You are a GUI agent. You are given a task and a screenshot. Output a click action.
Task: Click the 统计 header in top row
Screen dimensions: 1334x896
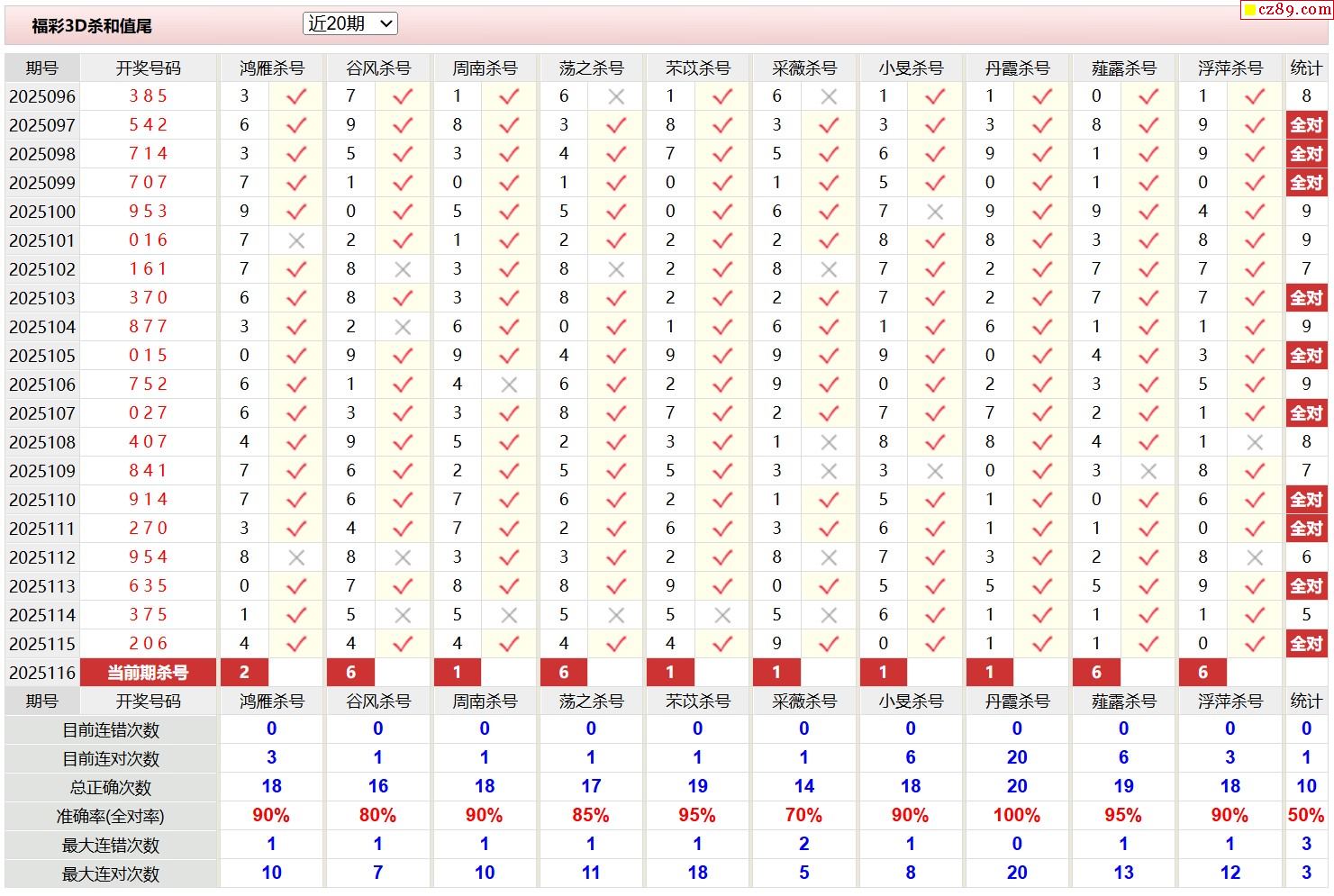pyautogui.click(x=1306, y=68)
